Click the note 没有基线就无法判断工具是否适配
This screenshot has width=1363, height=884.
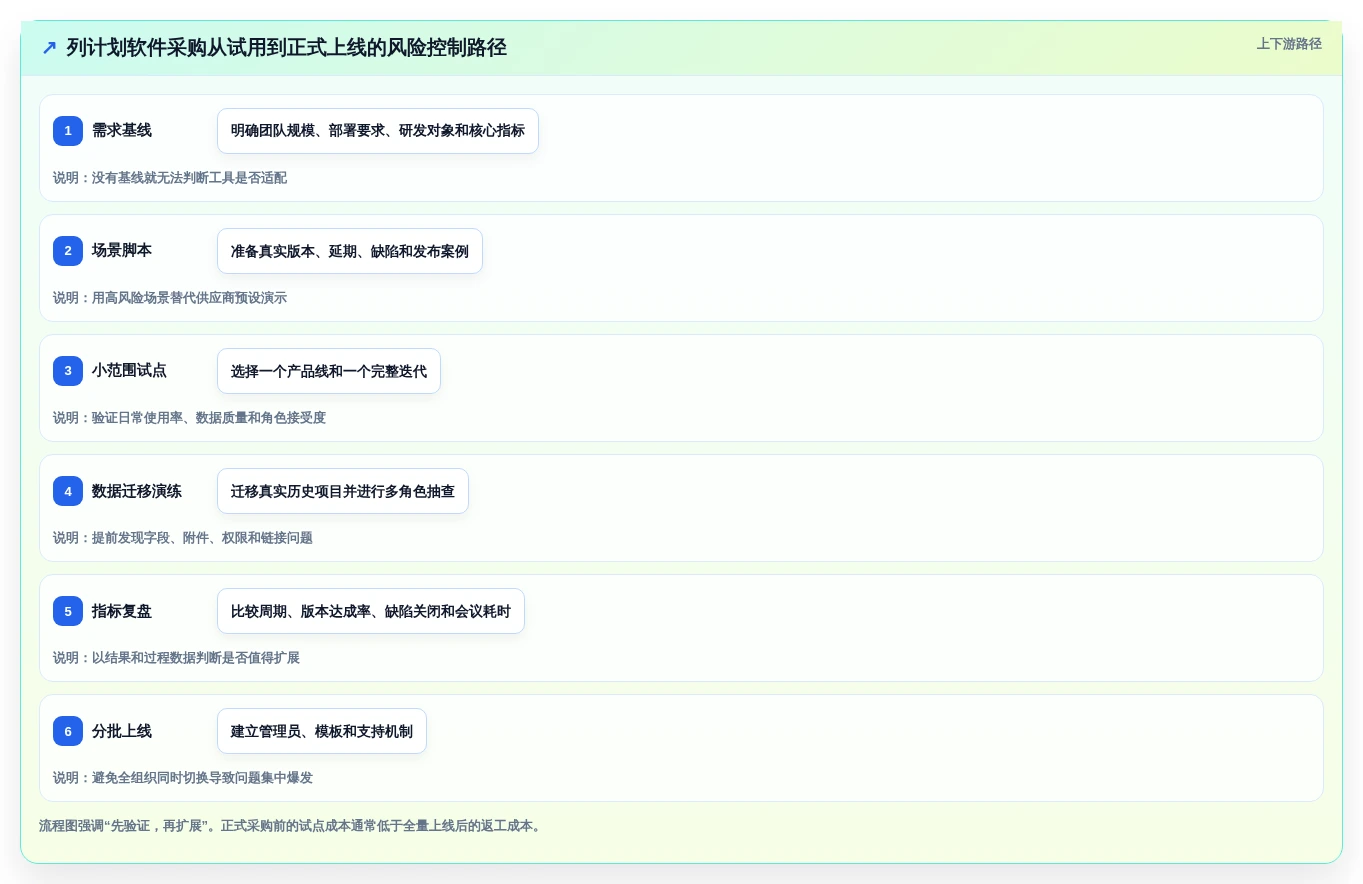[x=170, y=178]
